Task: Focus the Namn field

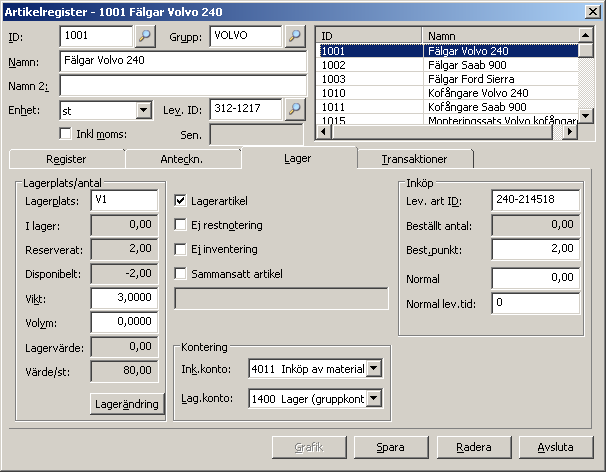Action: [184, 61]
